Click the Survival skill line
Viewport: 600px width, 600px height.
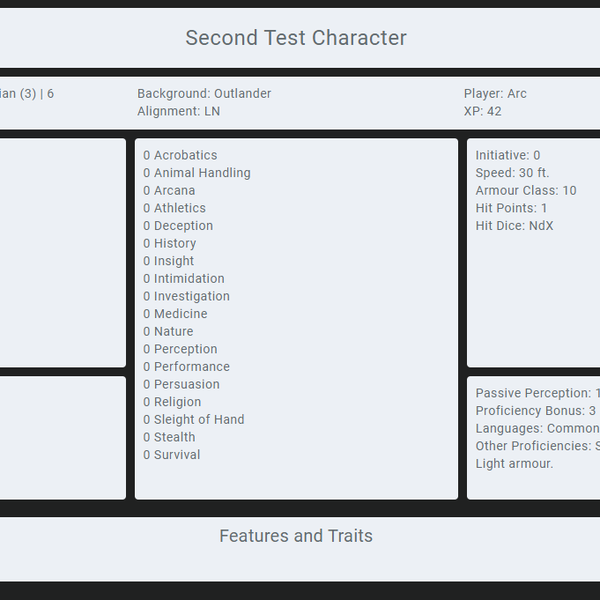(172, 455)
